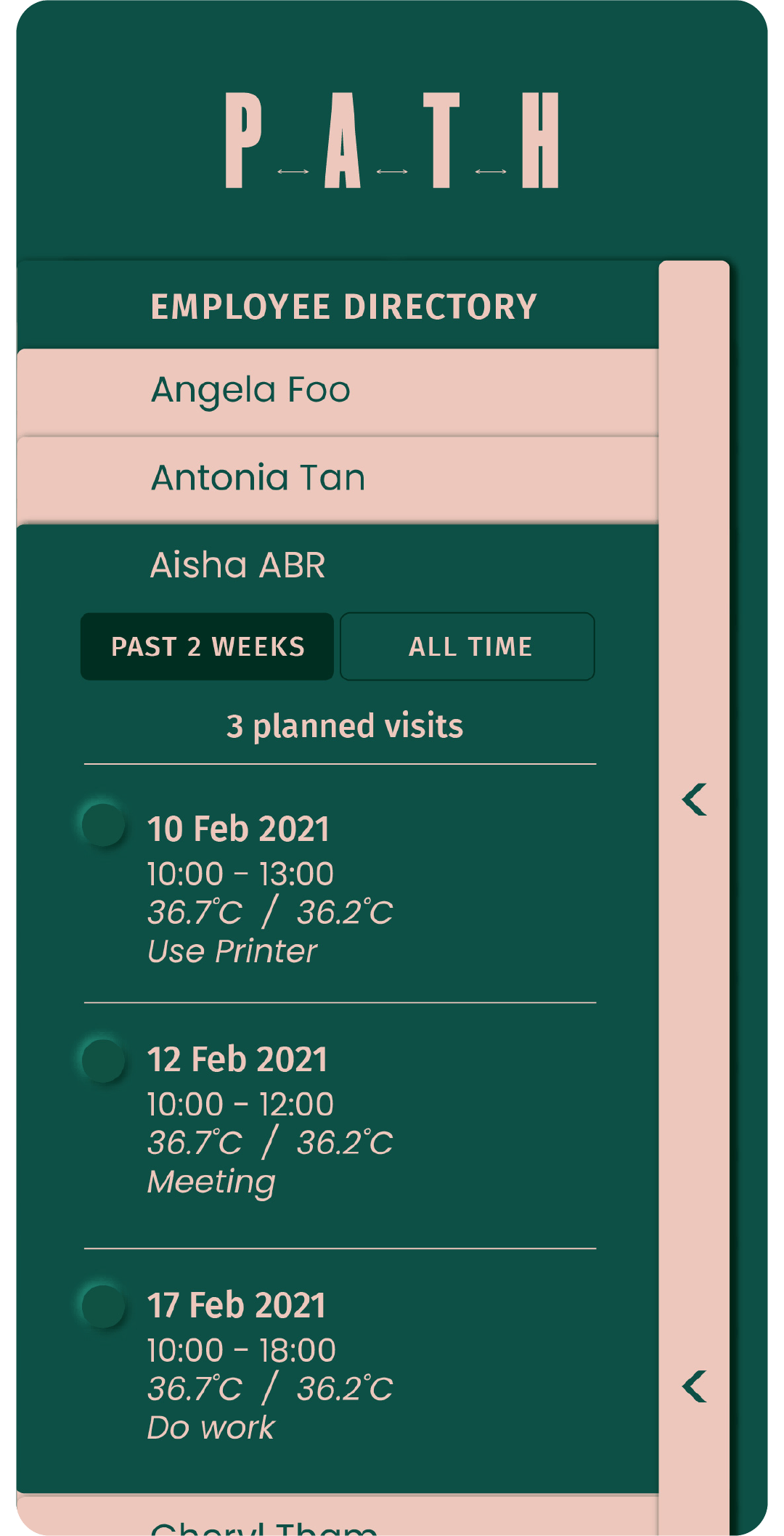Collapse the Aisha ABR employee section
The image size is (784, 1536).
(x=237, y=565)
